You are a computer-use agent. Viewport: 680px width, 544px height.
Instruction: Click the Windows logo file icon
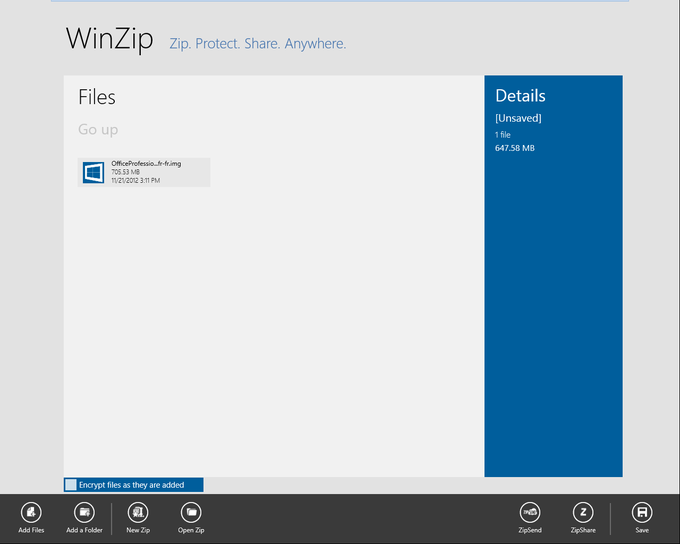pos(94,173)
